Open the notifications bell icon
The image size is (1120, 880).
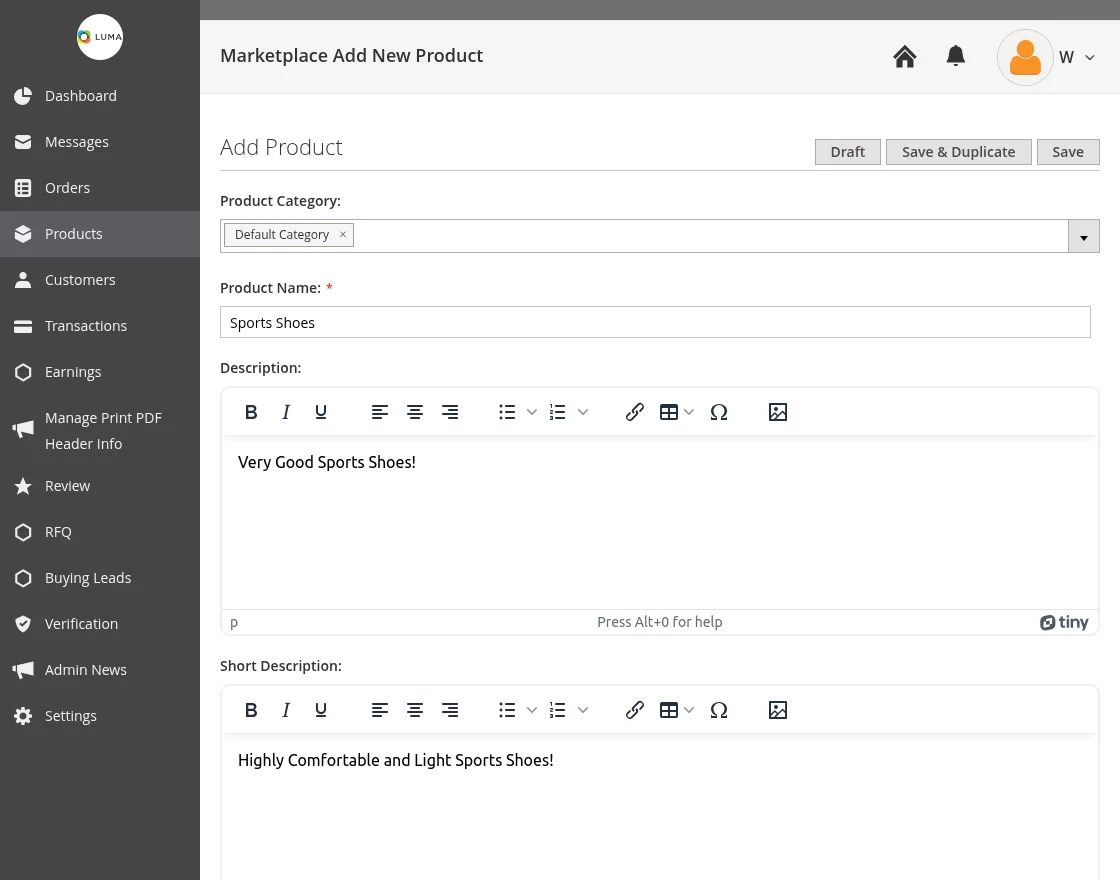pyautogui.click(x=955, y=56)
